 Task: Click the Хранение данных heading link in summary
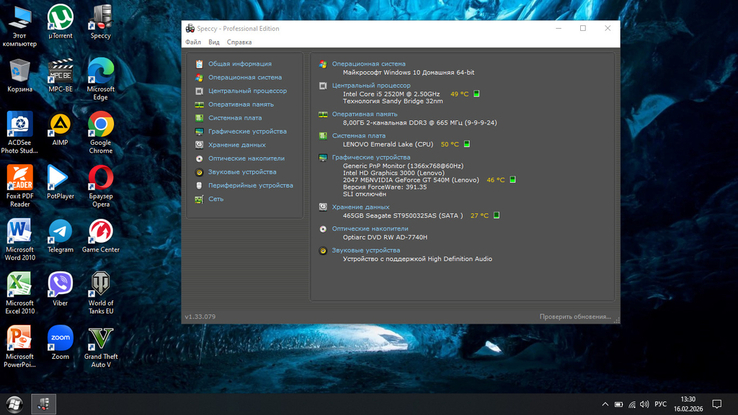click(x=361, y=207)
